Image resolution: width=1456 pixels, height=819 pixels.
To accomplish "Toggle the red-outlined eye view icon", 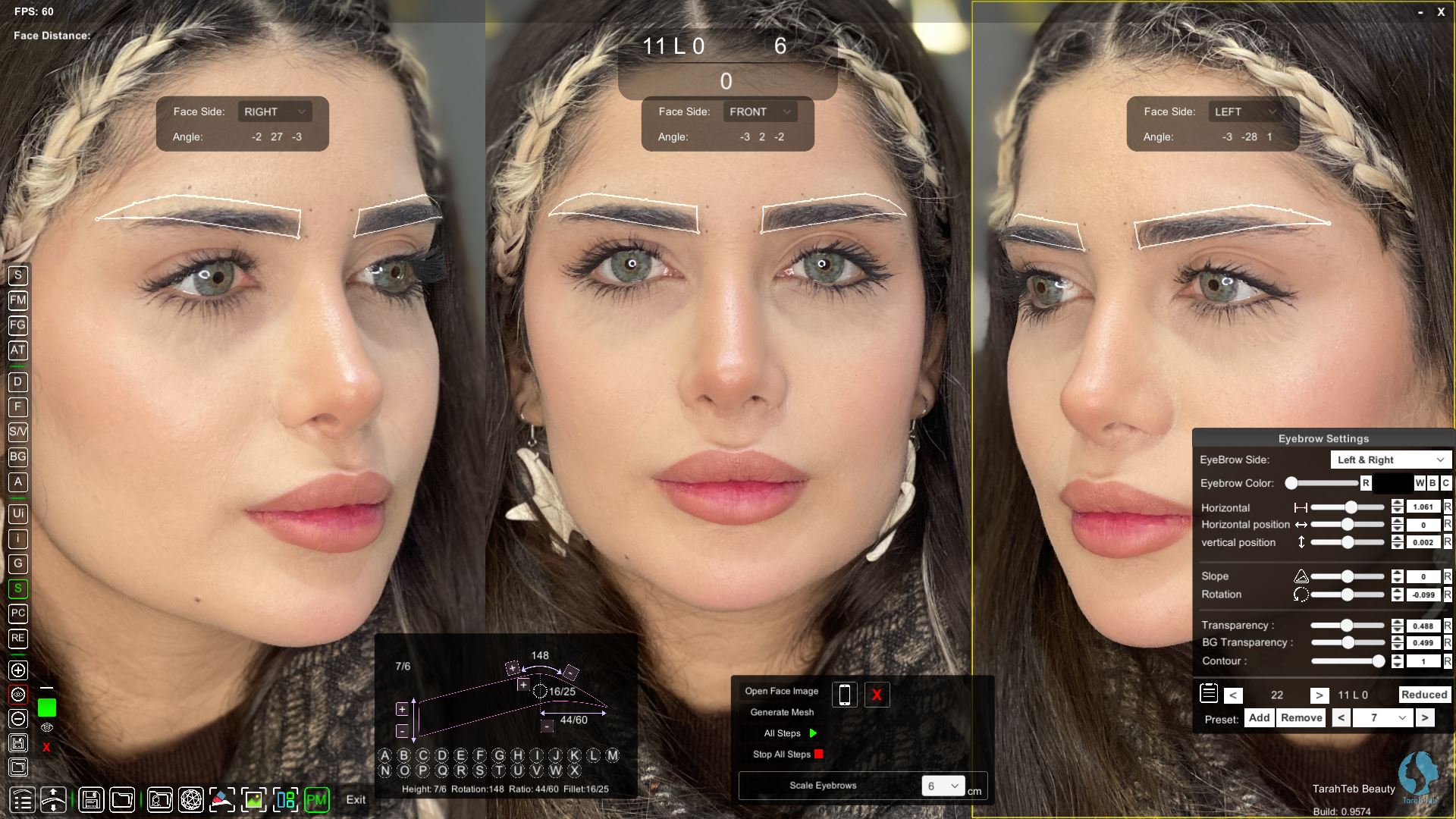I will tap(18, 695).
